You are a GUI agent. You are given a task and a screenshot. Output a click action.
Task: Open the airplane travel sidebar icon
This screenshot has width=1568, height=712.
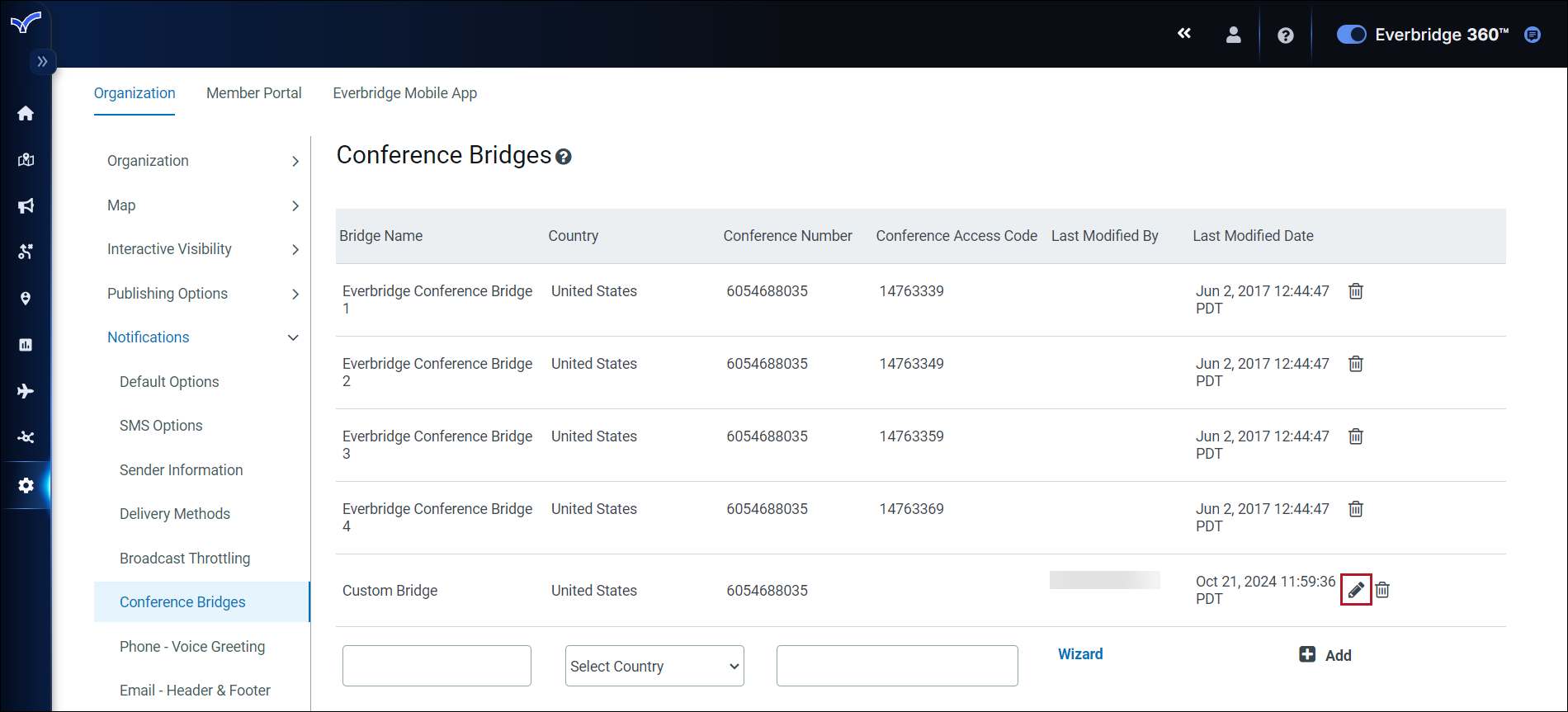click(x=26, y=390)
